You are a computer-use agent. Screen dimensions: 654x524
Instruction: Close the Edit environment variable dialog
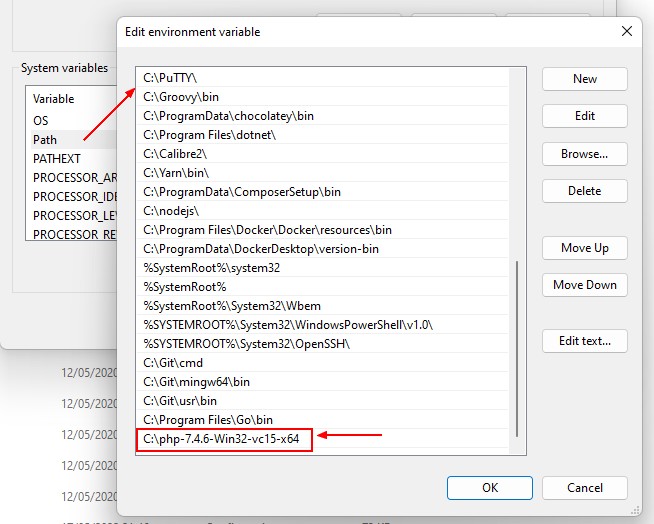pyautogui.click(x=627, y=31)
